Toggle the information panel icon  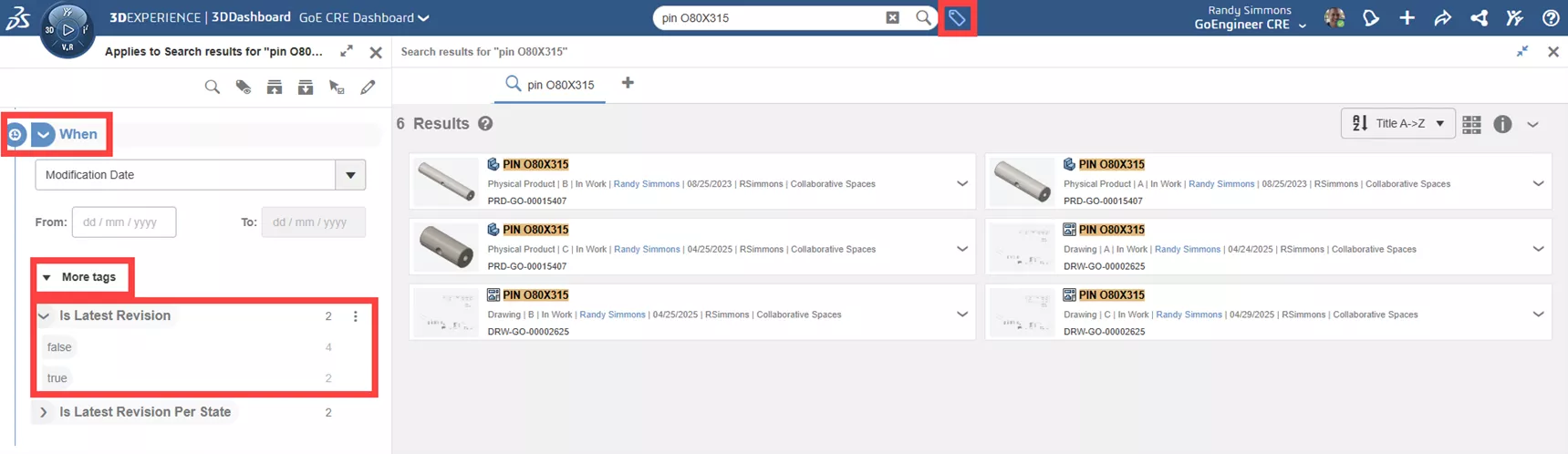pyautogui.click(x=1502, y=124)
